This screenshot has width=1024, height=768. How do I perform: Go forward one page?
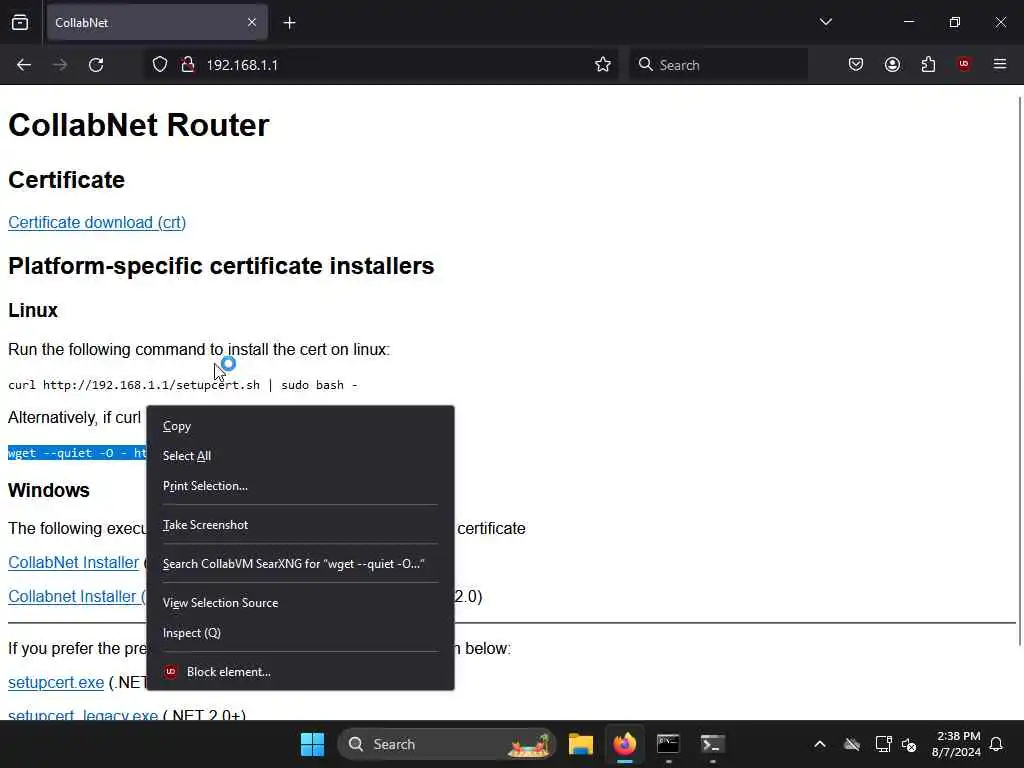(x=60, y=65)
